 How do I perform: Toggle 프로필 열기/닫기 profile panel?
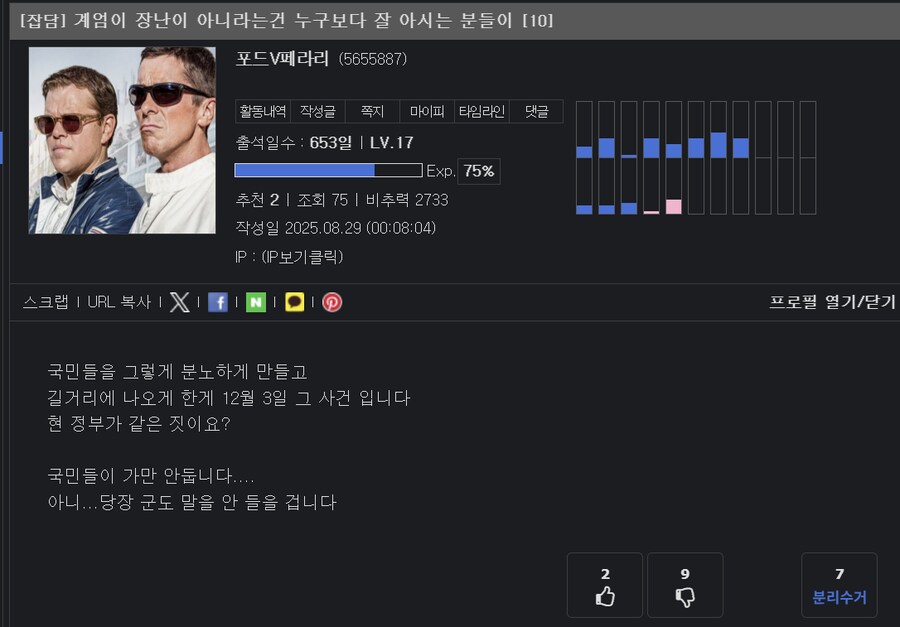(832, 302)
